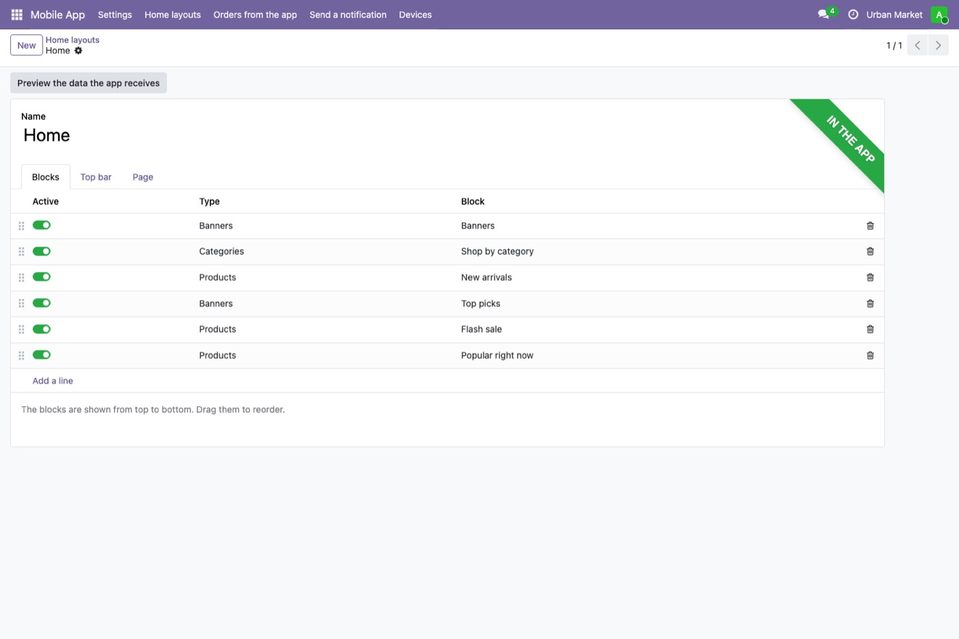This screenshot has height=639, width=959.
Task: Add a line to blocks
Action: (x=53, y=380)
